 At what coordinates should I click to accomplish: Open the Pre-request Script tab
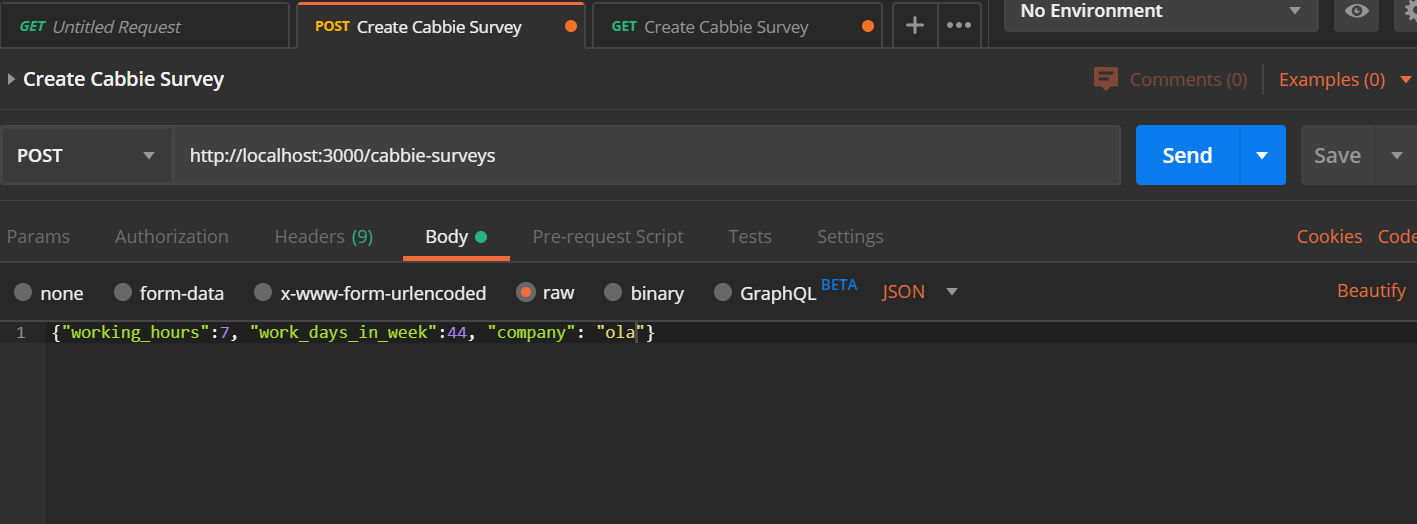coord(608,236)
